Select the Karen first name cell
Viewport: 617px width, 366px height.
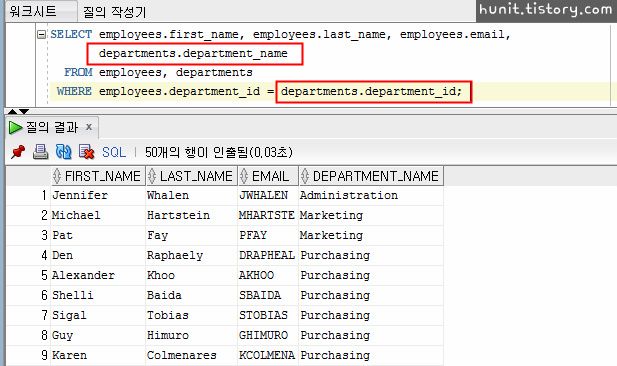98,356
